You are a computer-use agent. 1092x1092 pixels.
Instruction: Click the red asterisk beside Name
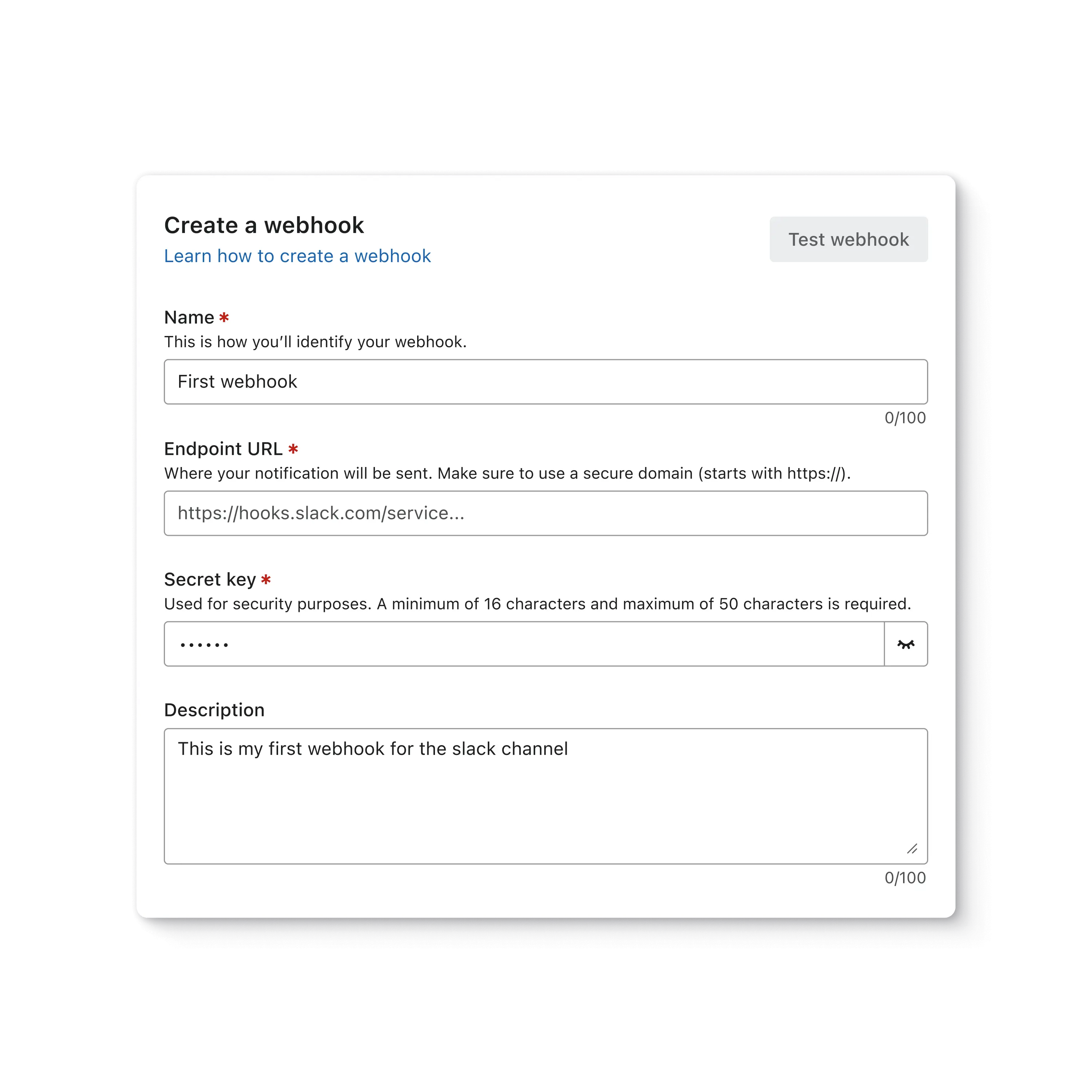[224, 318]
